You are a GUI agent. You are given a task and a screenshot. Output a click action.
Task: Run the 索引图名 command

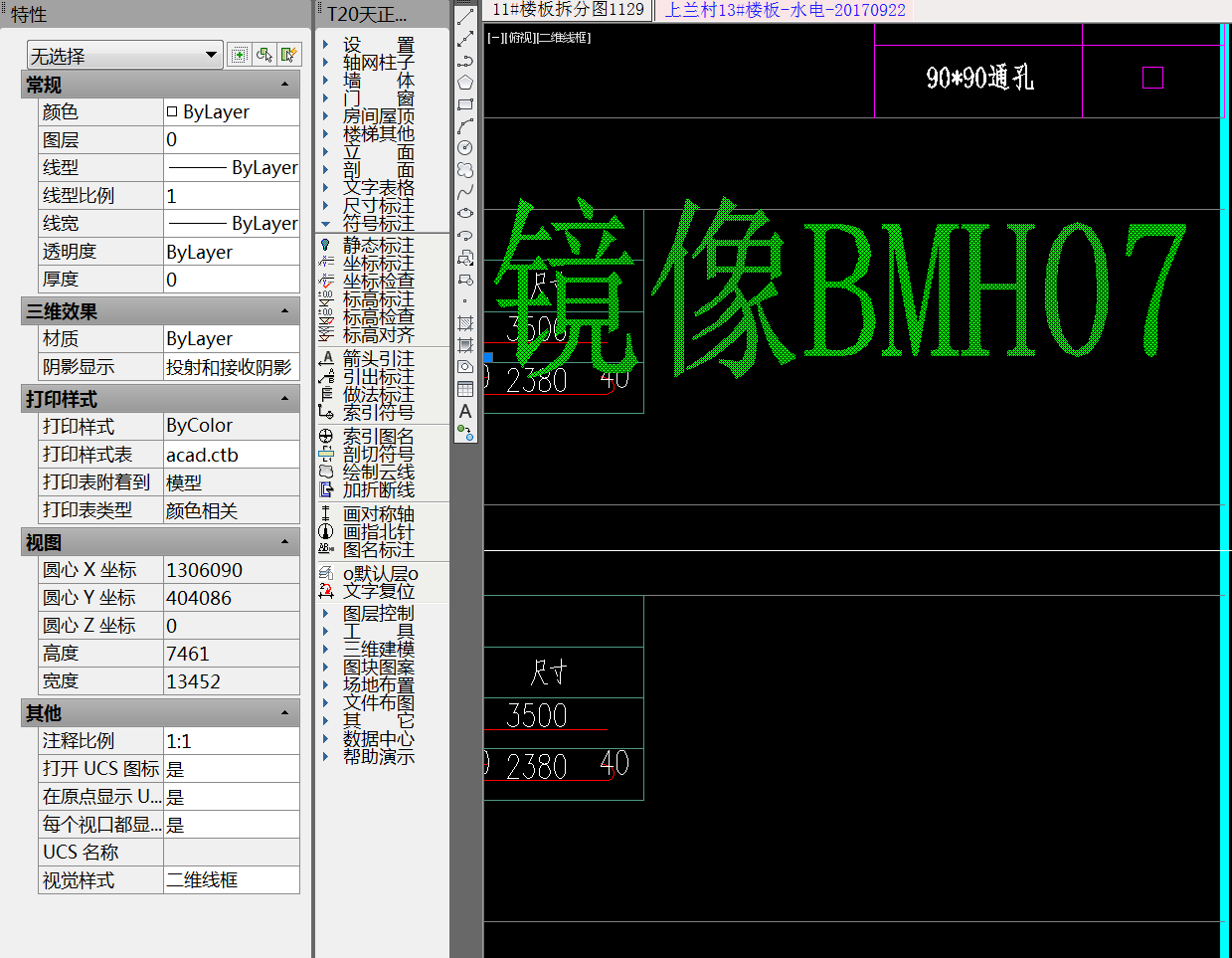click(x=378, y=436)
